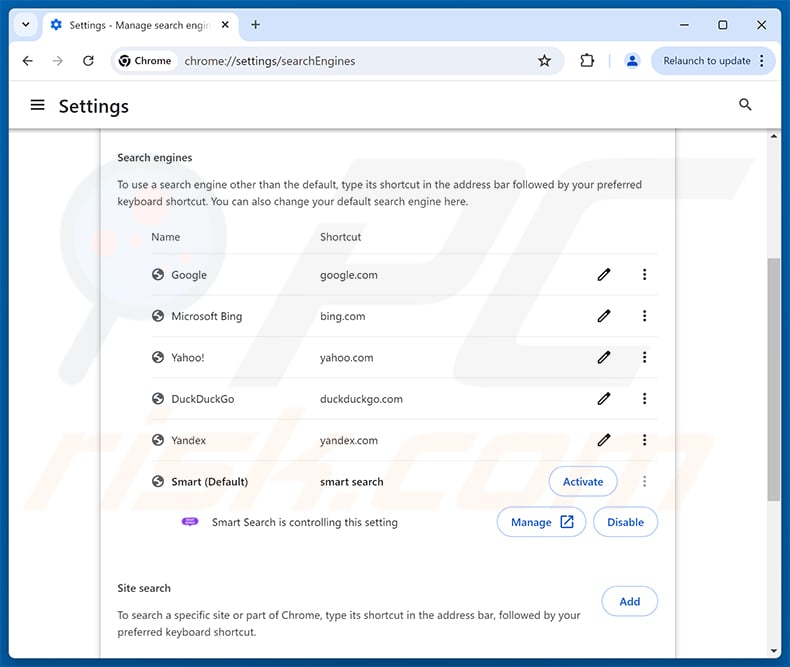Click the 'Search engines' heading
790x667 pixels.
tap(155, 158)
